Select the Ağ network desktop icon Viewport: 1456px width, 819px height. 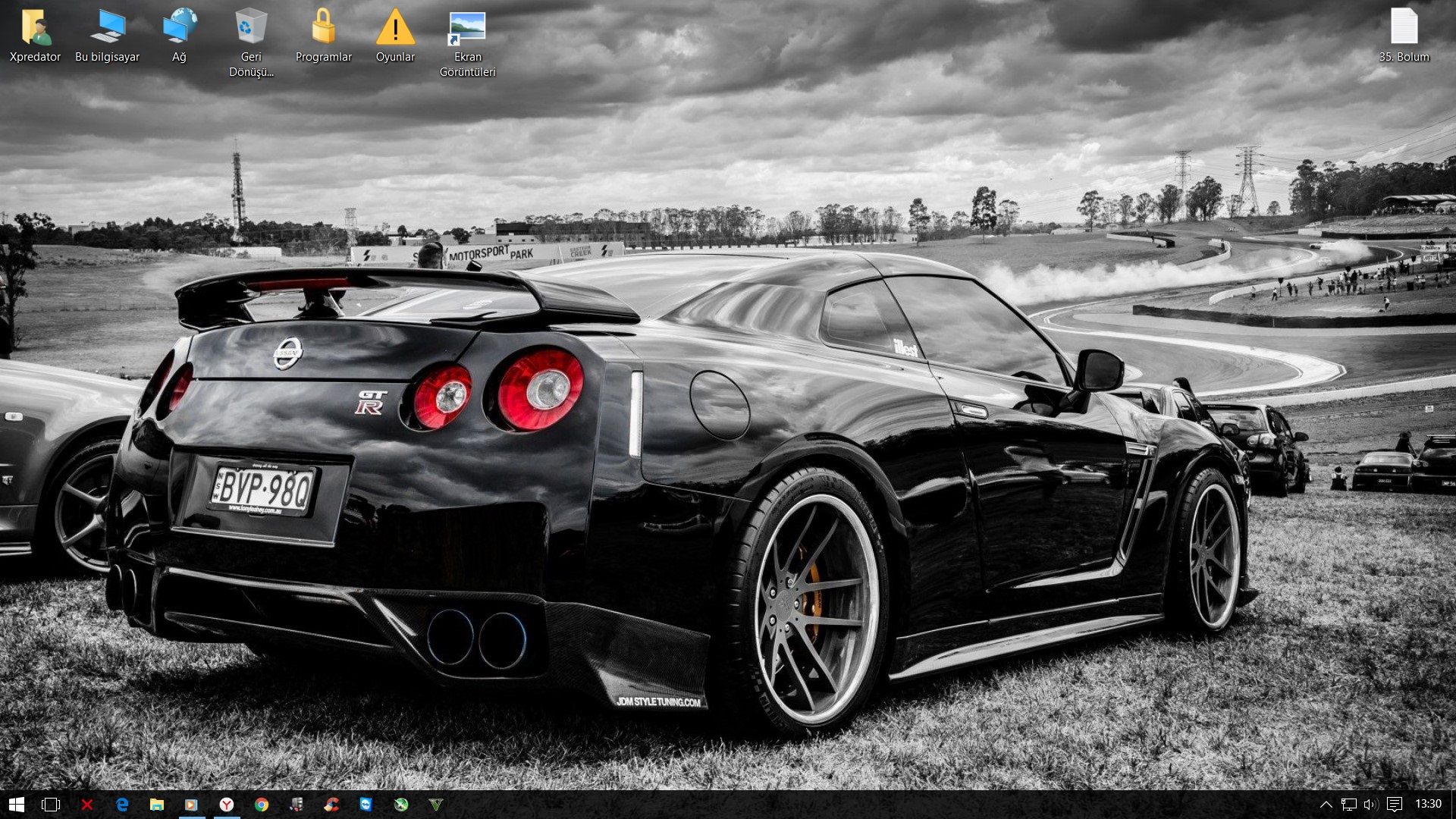click(179, 28)
